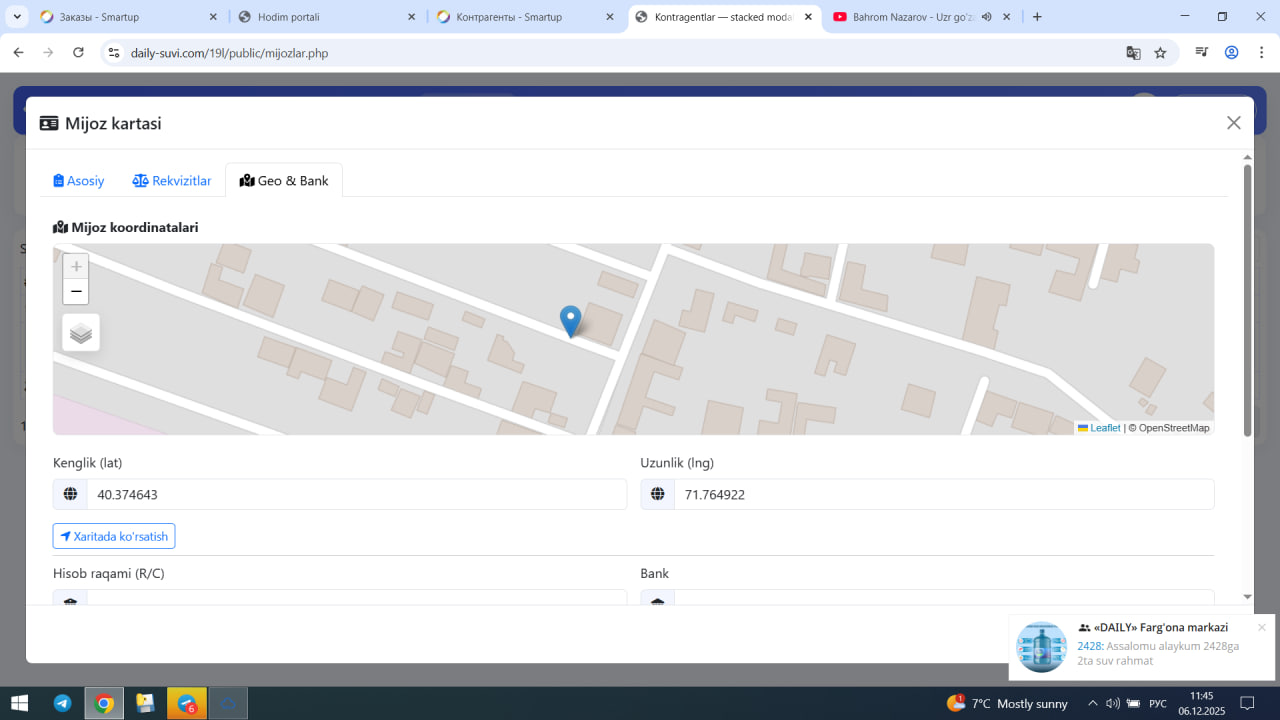Open the map layers control
The image size is (1280, 720).
(81, 333)
